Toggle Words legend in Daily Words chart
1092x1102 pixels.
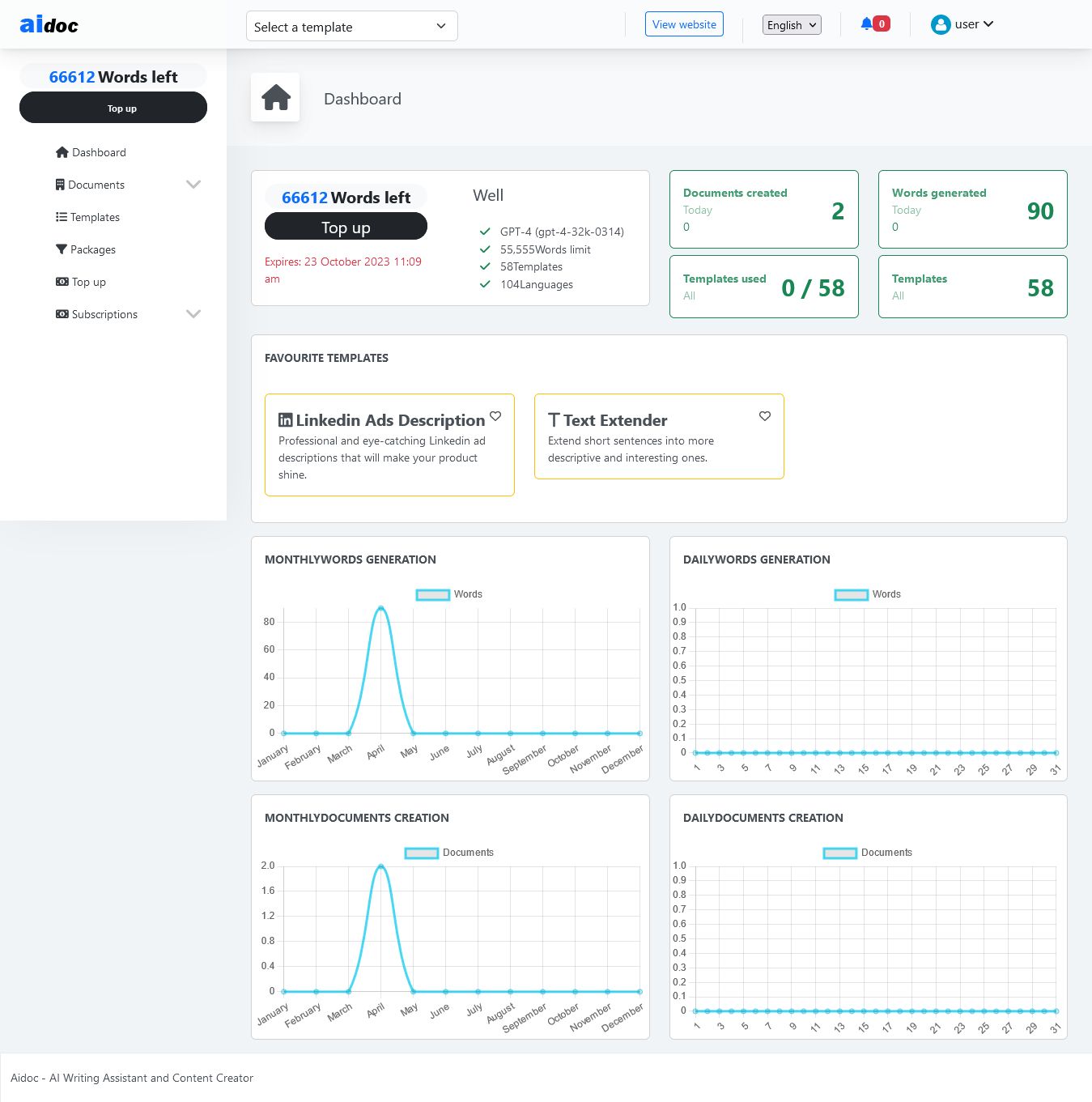click(868, 594)
